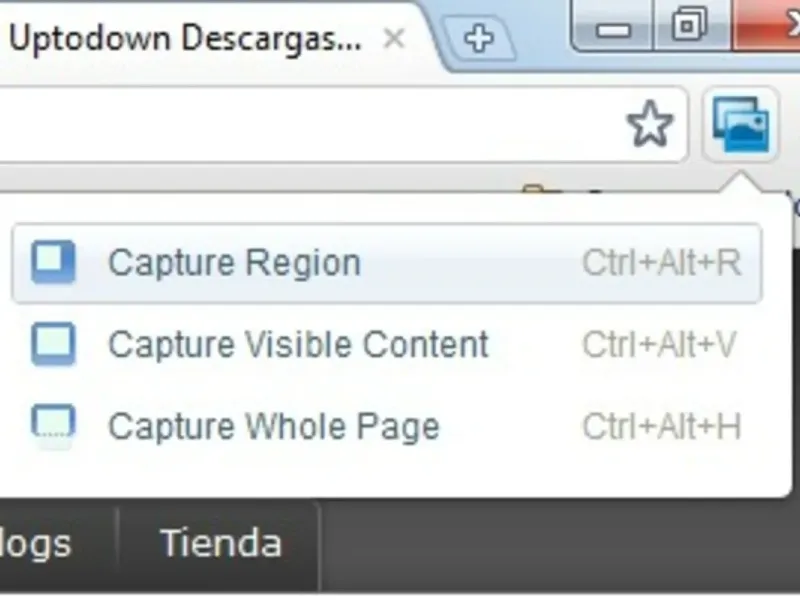Image resolution: width=800 pixels, height=600 pixels.
Task: Open the Tienda navigation link
Action: [220, 543]
